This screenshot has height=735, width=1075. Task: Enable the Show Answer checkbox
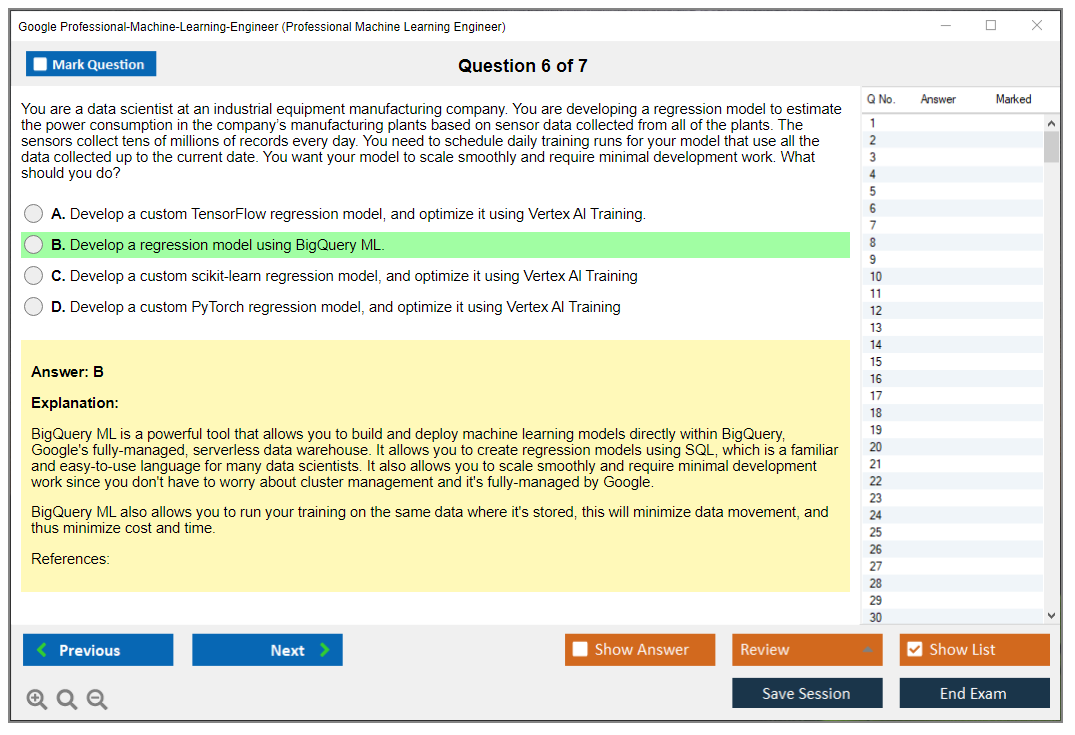coord(580,650)
